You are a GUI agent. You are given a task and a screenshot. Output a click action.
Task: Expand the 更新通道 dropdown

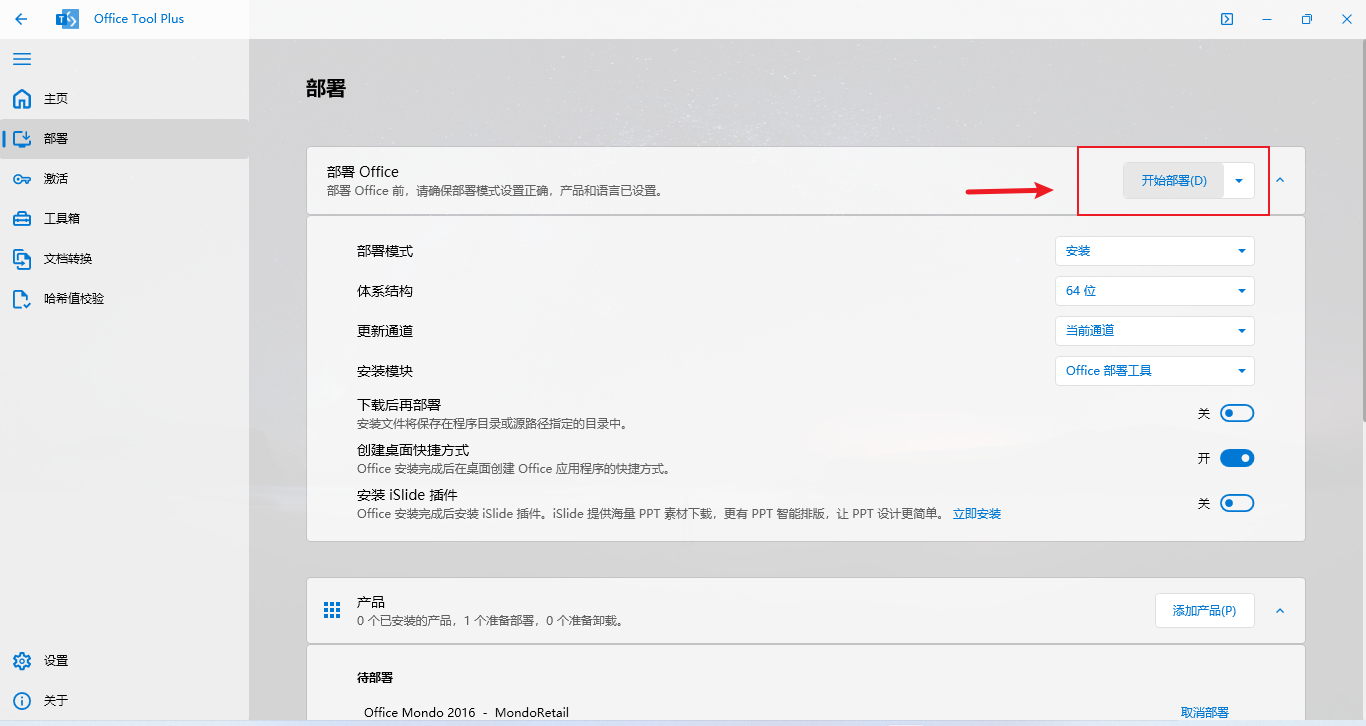point(1154,331)
